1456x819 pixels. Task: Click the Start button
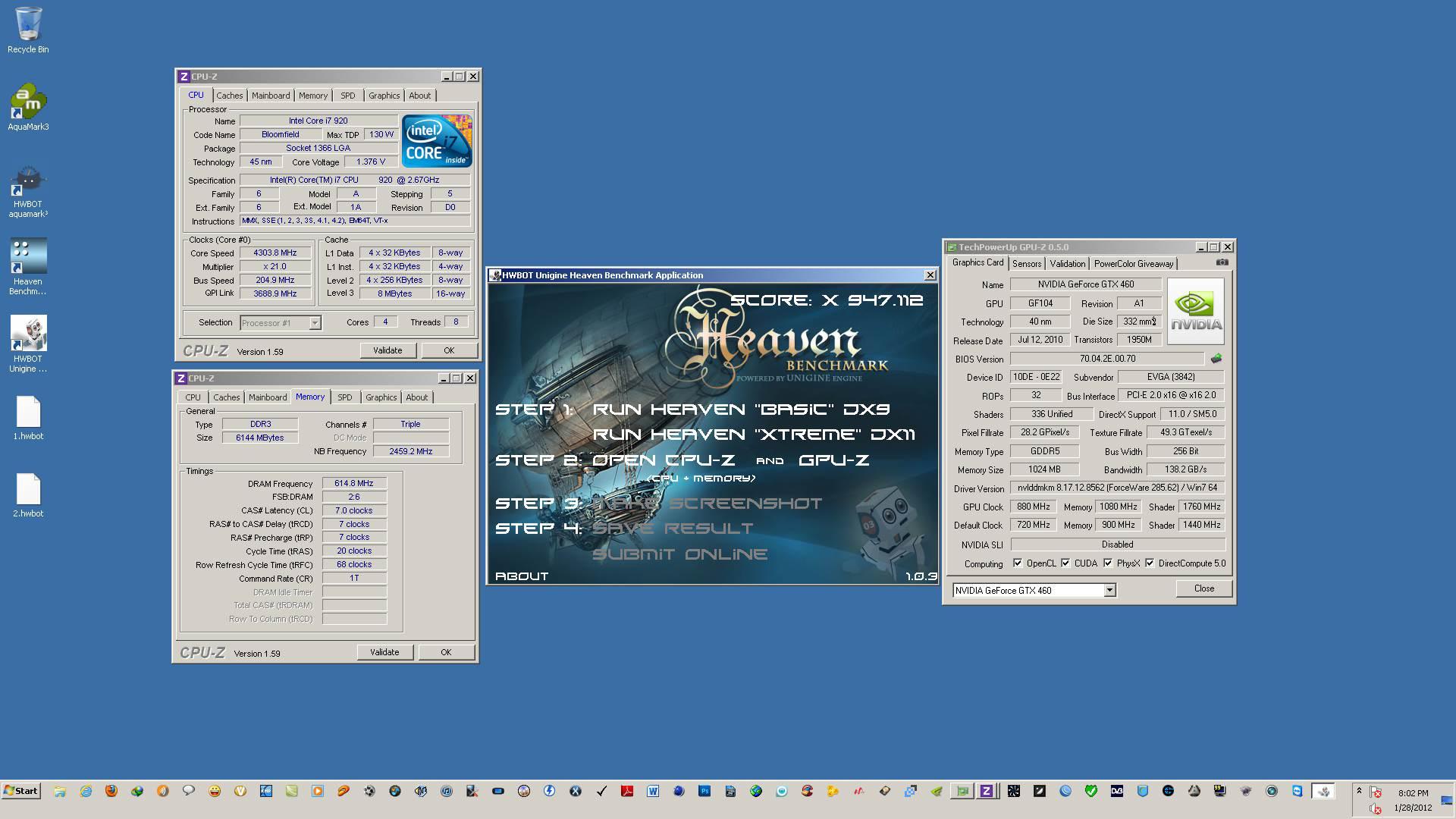click(21, 791)
